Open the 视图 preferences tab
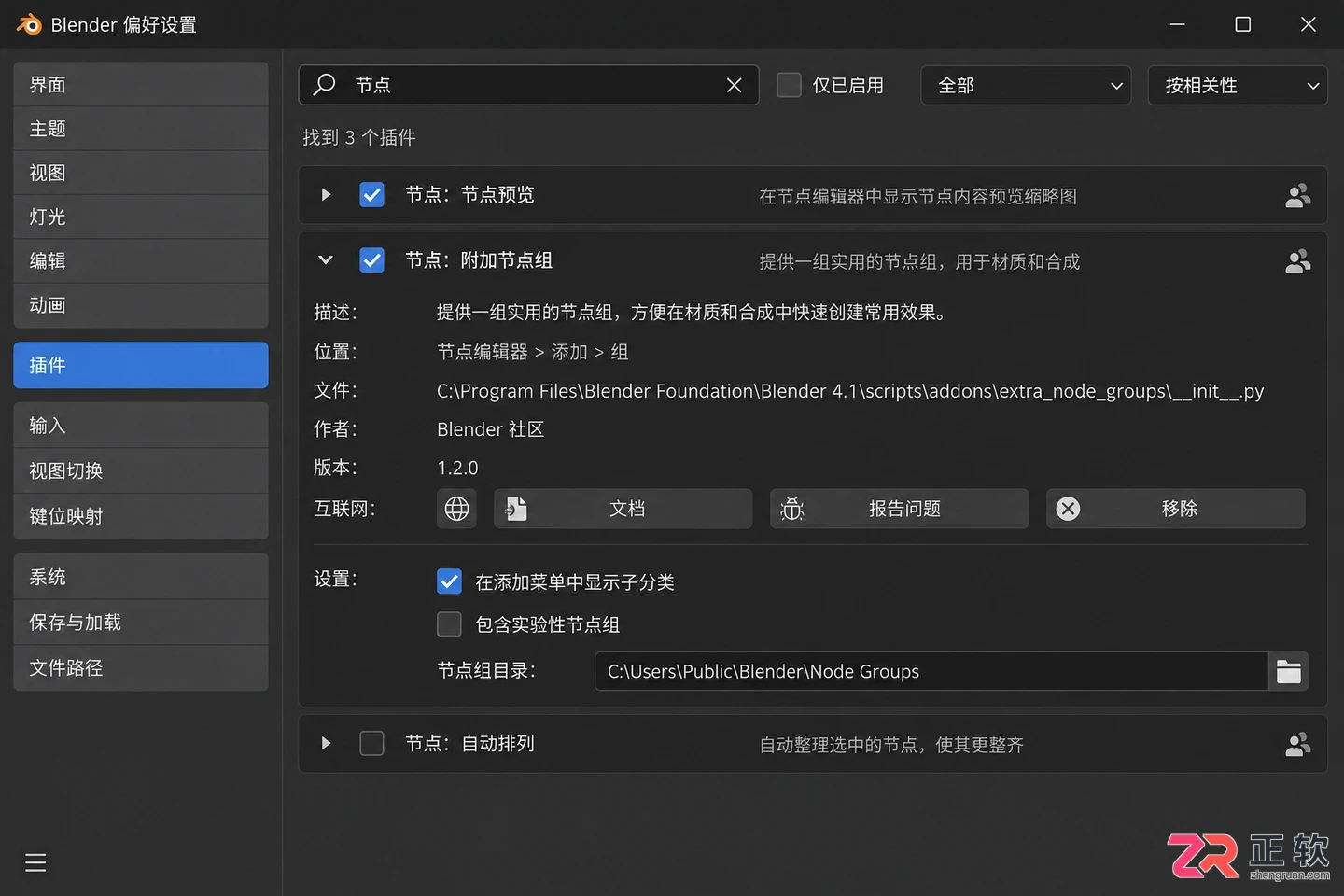 point(141,173)
